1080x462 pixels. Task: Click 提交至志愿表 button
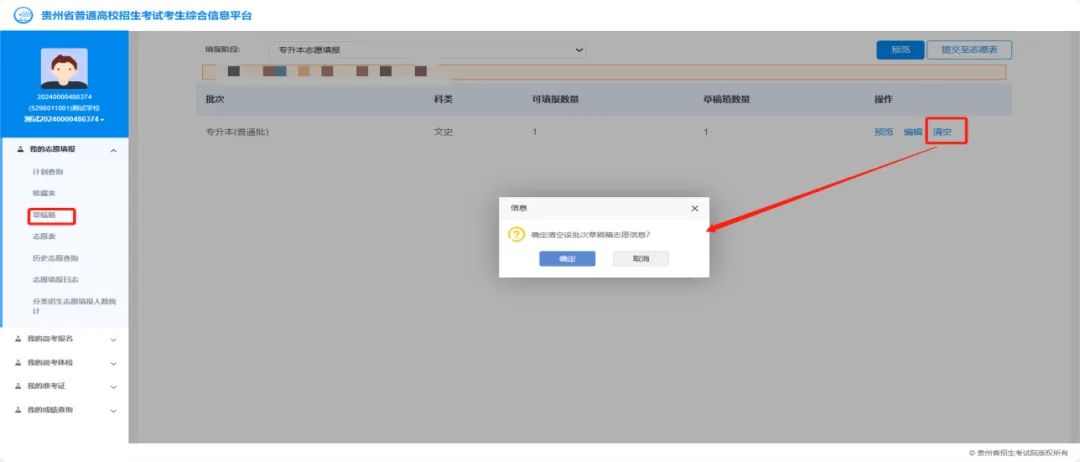[969, 49]
